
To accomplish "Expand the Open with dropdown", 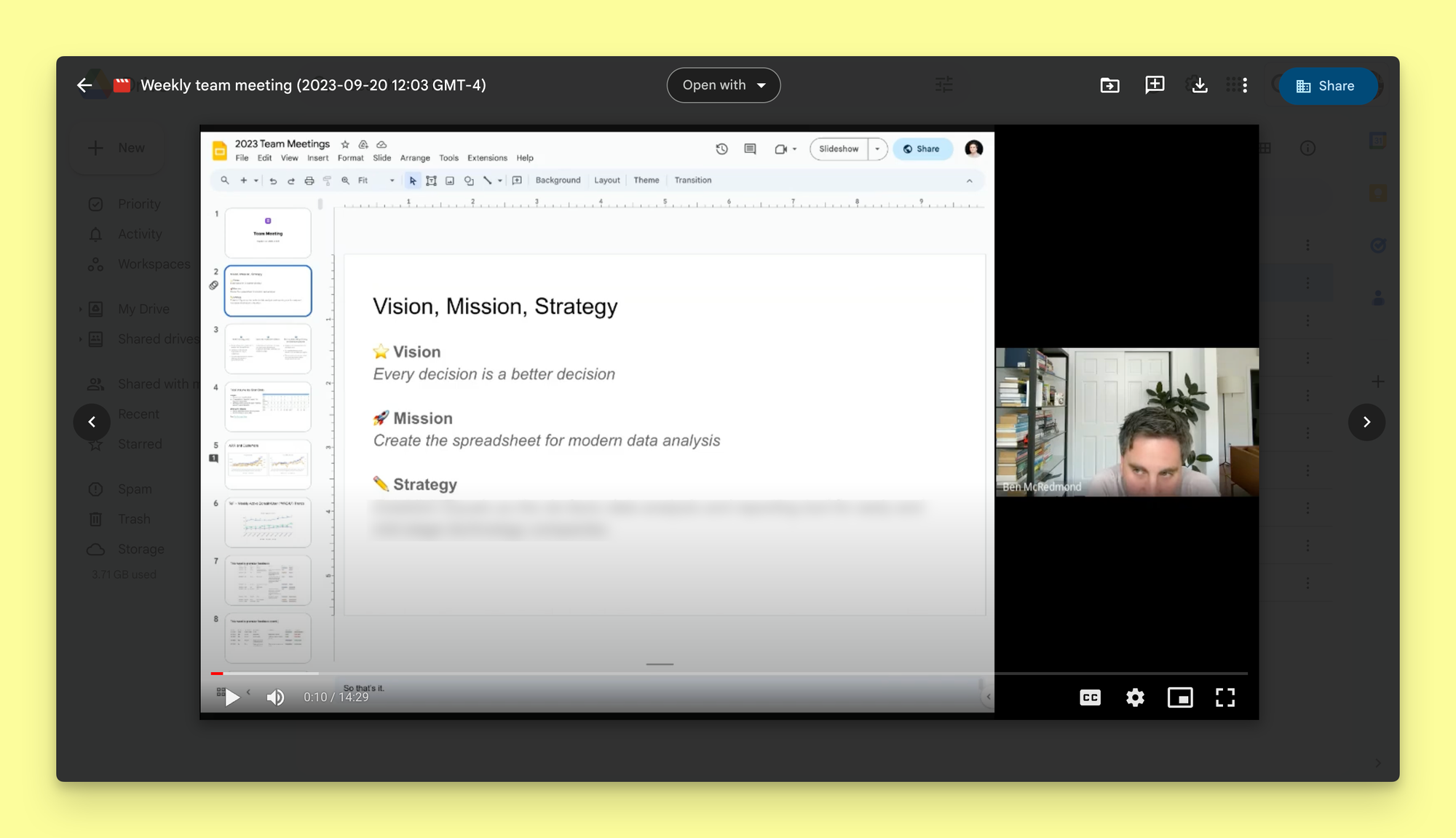I will (724, 85).
